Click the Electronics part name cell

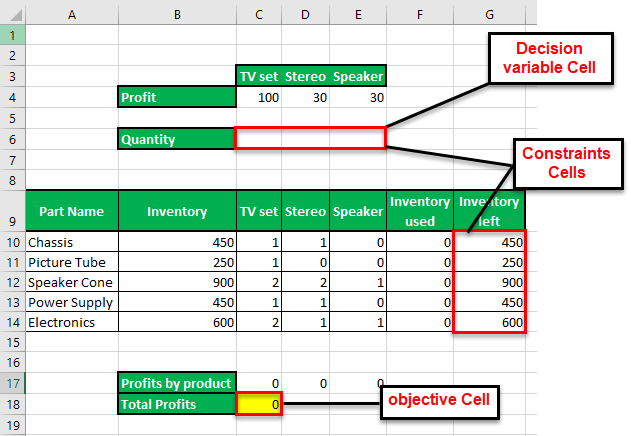click(72, 322)
